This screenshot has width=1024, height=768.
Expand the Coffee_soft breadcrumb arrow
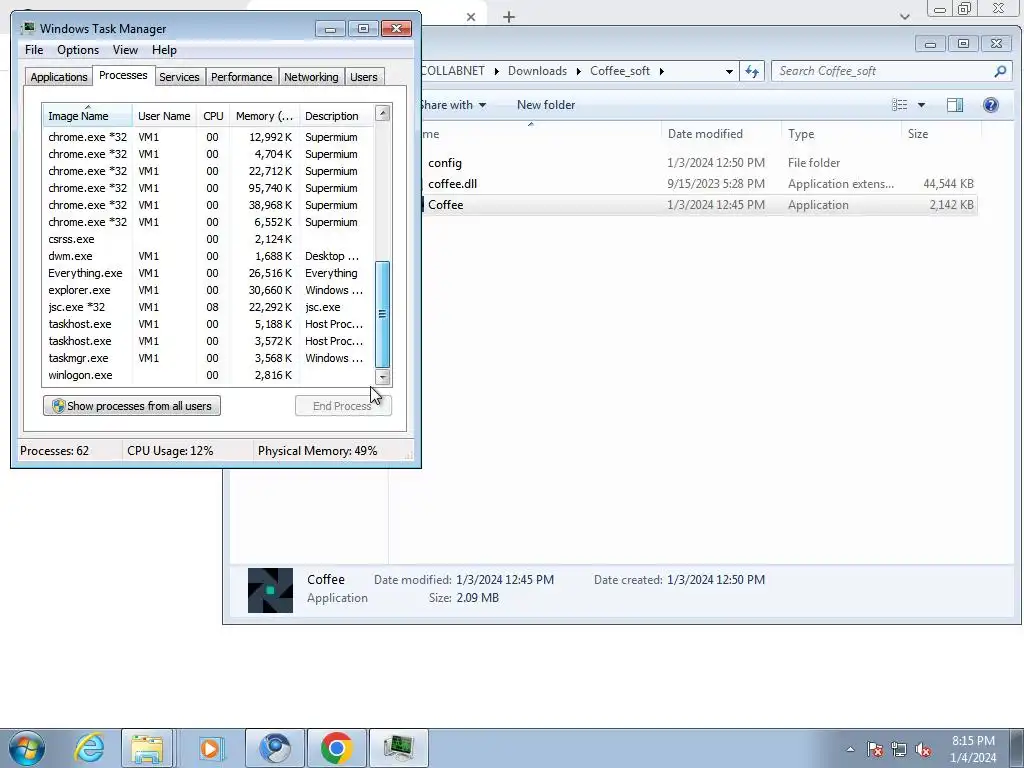click(661, 71)
